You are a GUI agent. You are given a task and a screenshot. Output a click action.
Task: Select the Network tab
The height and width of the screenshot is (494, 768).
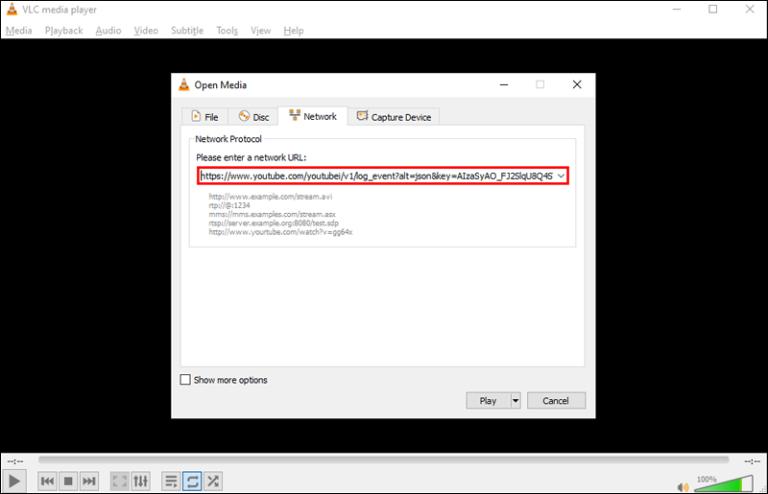pyautogui.click(x=312, y=116)
